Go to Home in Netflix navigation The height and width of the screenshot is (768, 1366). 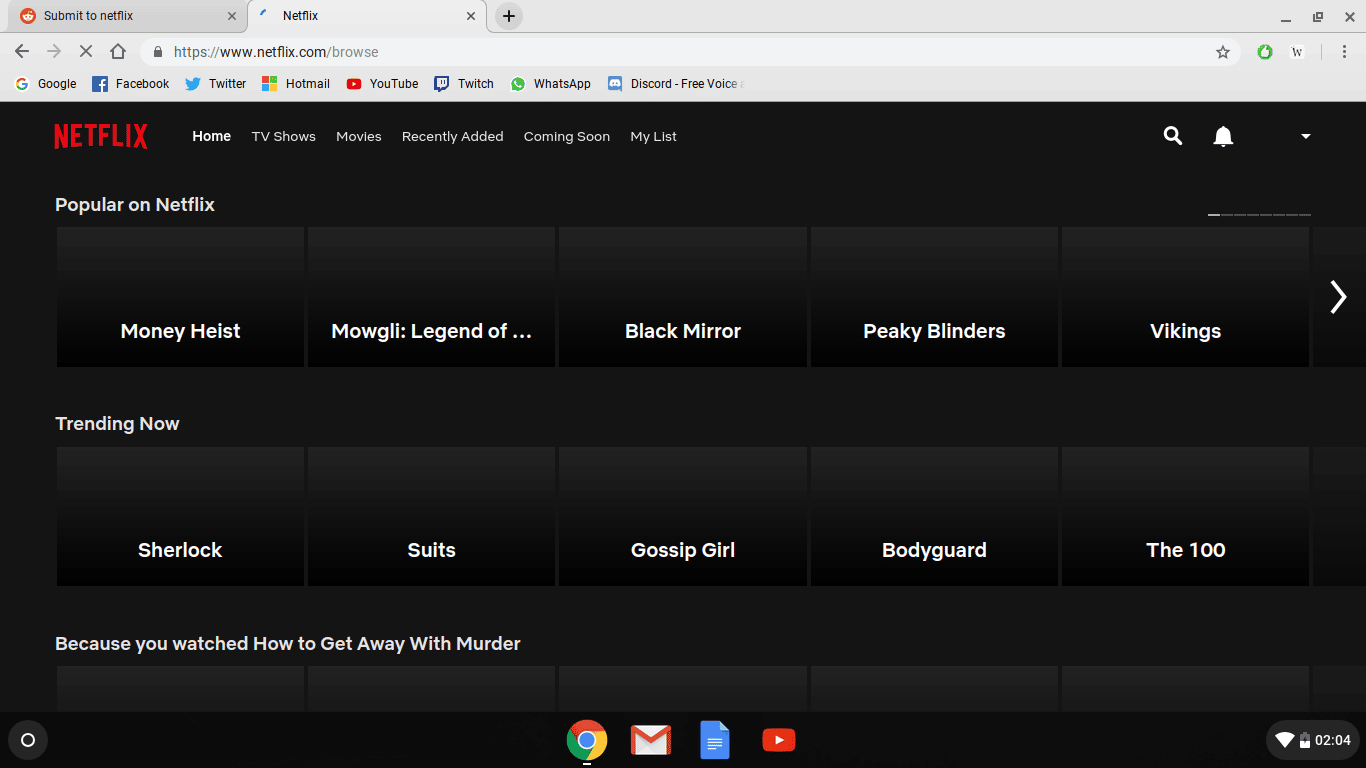(211, 136)
